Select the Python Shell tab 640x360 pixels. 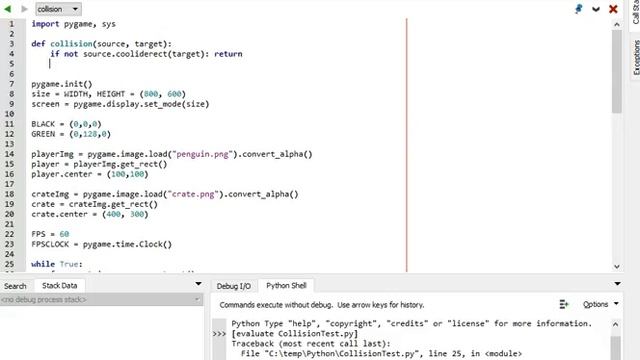(x=286, y=286)
